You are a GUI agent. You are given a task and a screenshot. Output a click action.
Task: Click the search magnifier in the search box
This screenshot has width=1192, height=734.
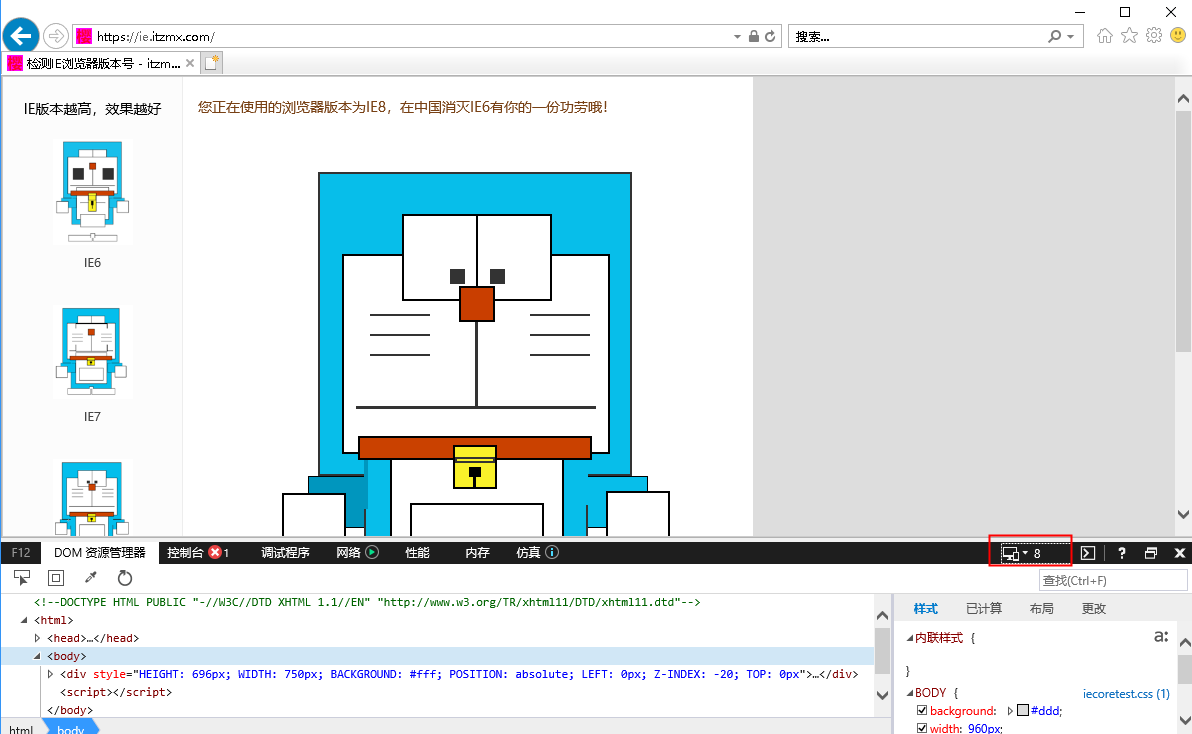point(1054,36)
